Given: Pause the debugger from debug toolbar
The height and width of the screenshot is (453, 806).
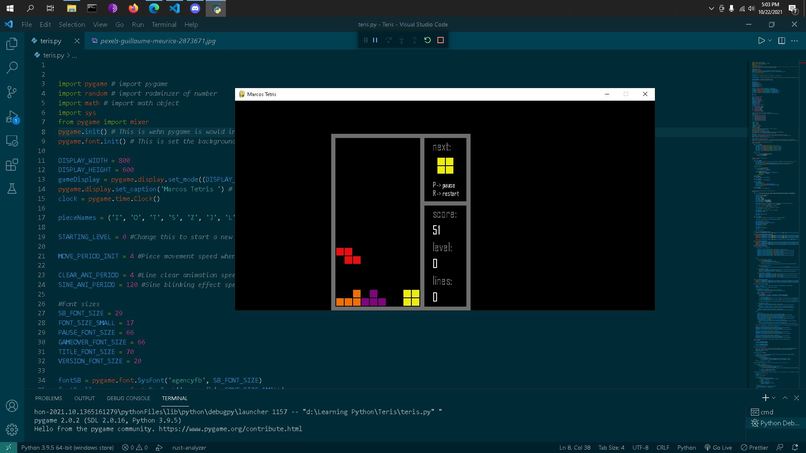Looking at the screenshot, I should (375, 40).
